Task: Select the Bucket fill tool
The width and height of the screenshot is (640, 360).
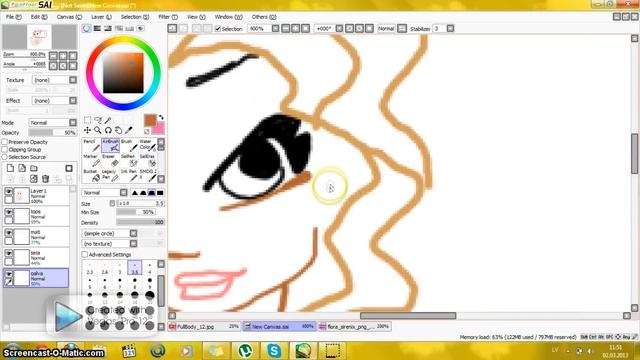Action: click(x=91, y=176)
